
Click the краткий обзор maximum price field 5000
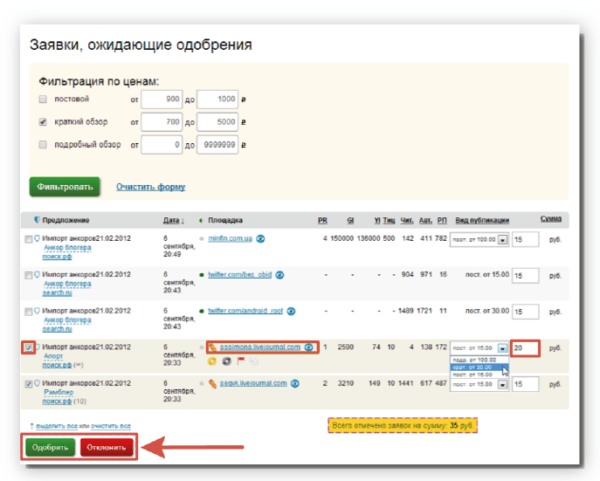217,122
